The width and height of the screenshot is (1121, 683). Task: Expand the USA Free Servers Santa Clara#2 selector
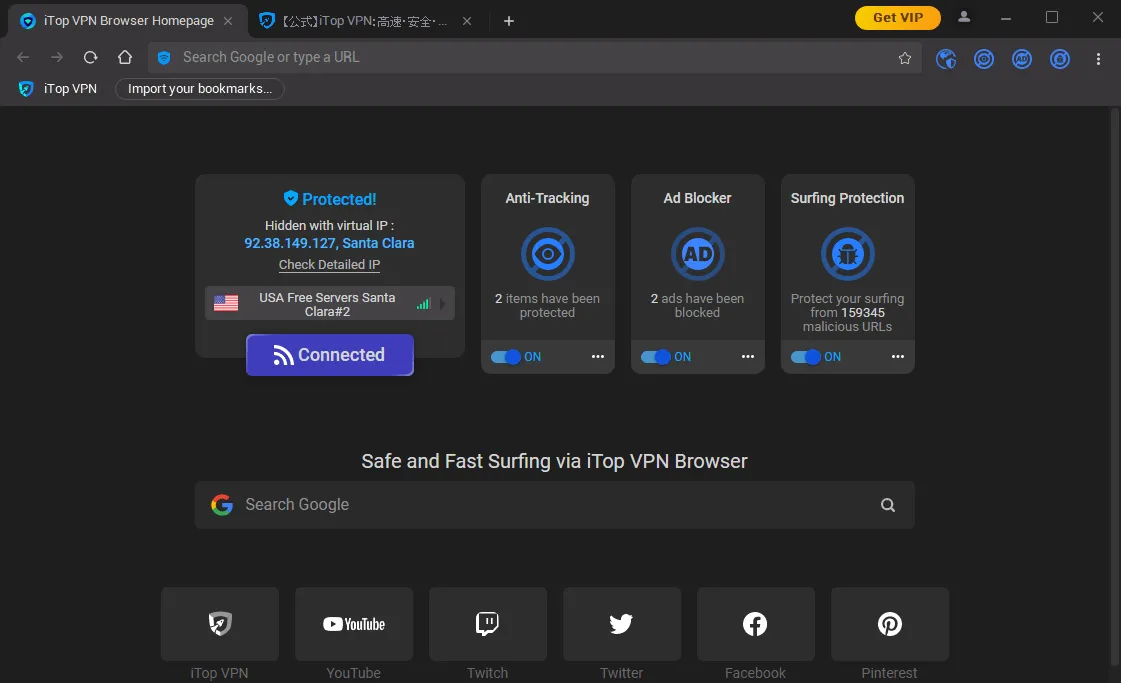pos(330,304)
